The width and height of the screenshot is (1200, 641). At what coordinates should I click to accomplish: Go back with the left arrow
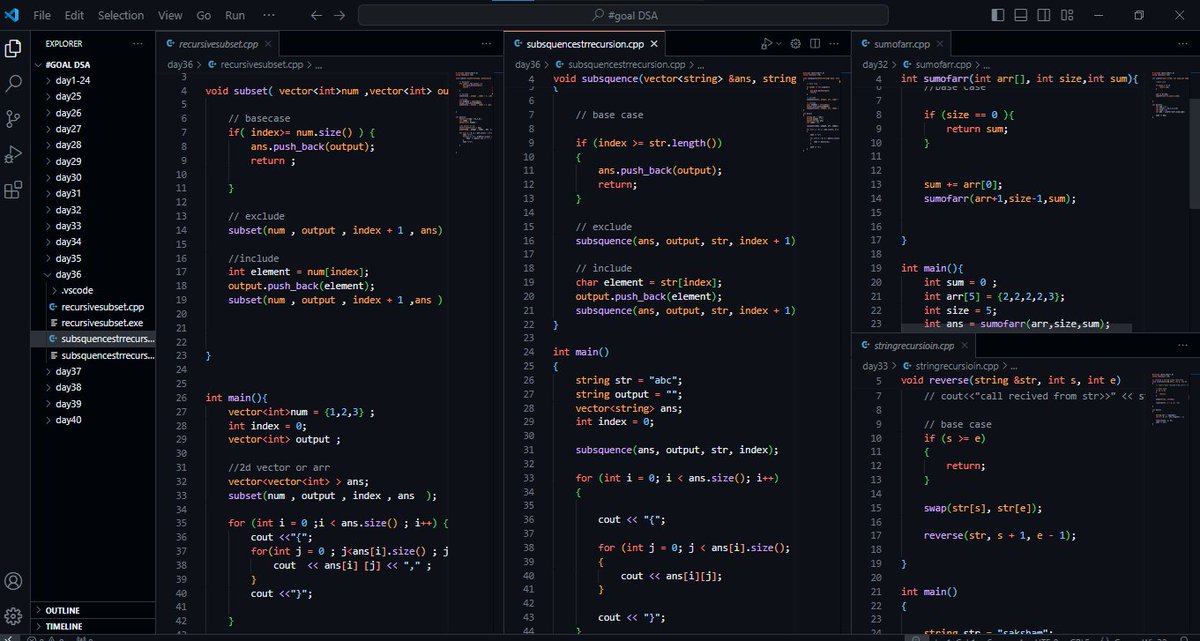316,15
